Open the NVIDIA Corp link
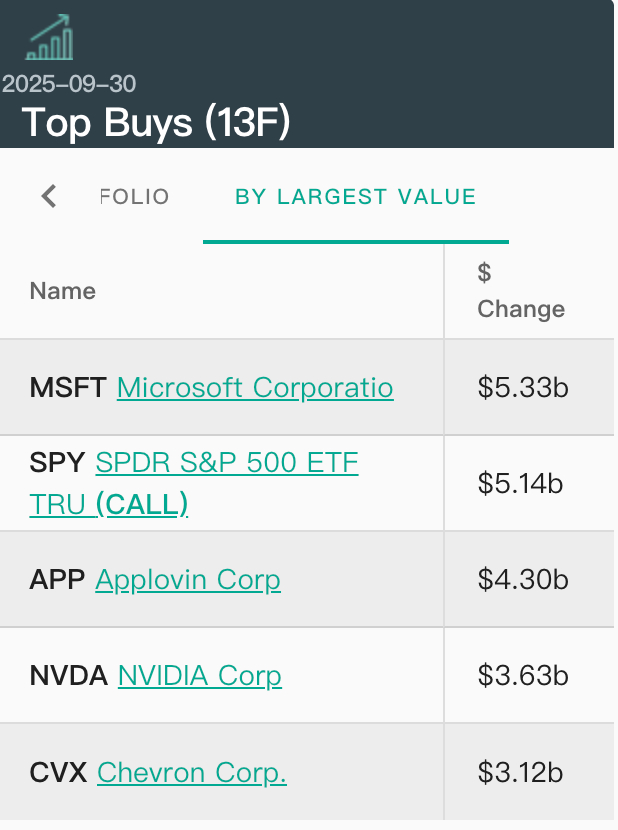Image resolution: width=618 pixels, height=830 pixels. click(200, 676)
